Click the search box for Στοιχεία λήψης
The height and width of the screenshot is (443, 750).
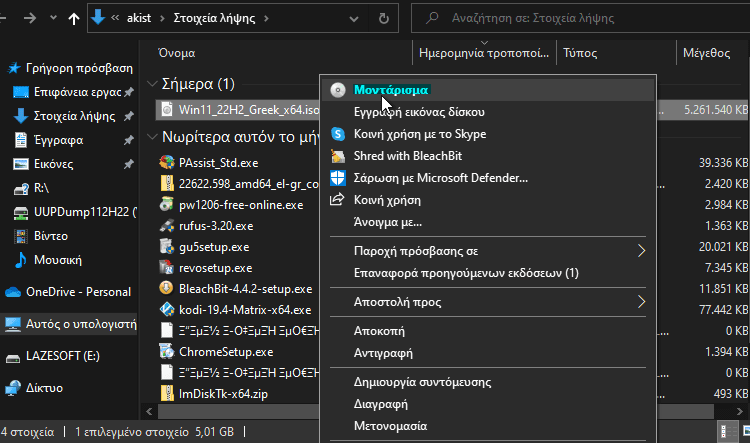pyautogui.click(x=580, y=18)
